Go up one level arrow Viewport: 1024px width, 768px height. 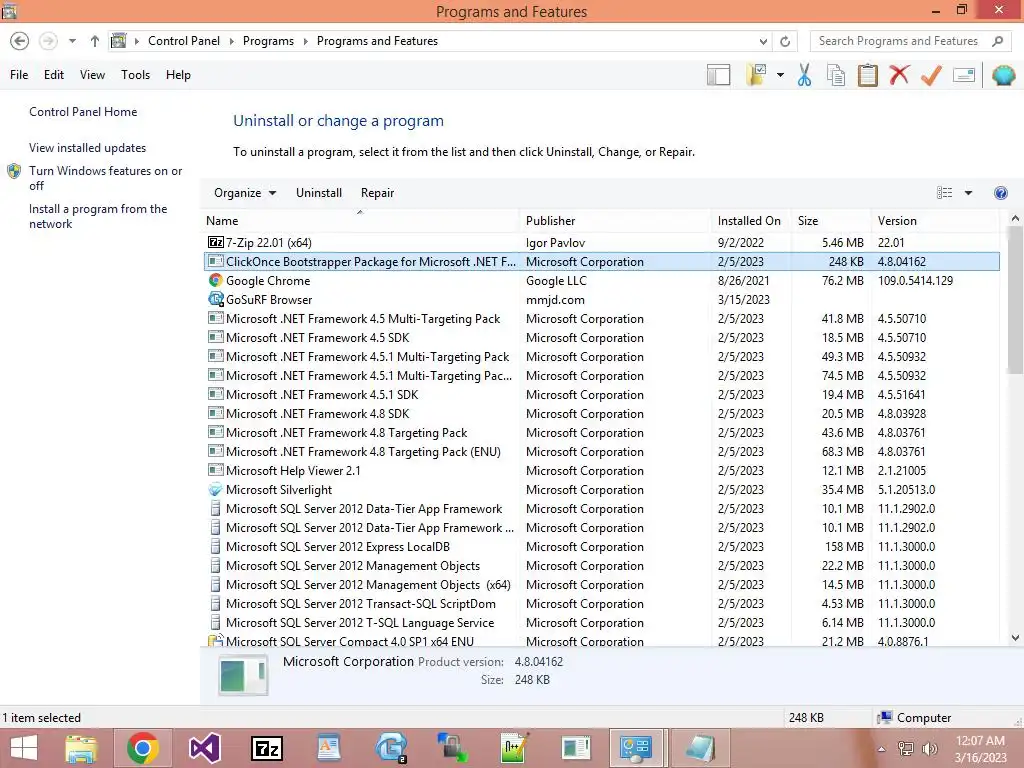click(x=95, y=41)
